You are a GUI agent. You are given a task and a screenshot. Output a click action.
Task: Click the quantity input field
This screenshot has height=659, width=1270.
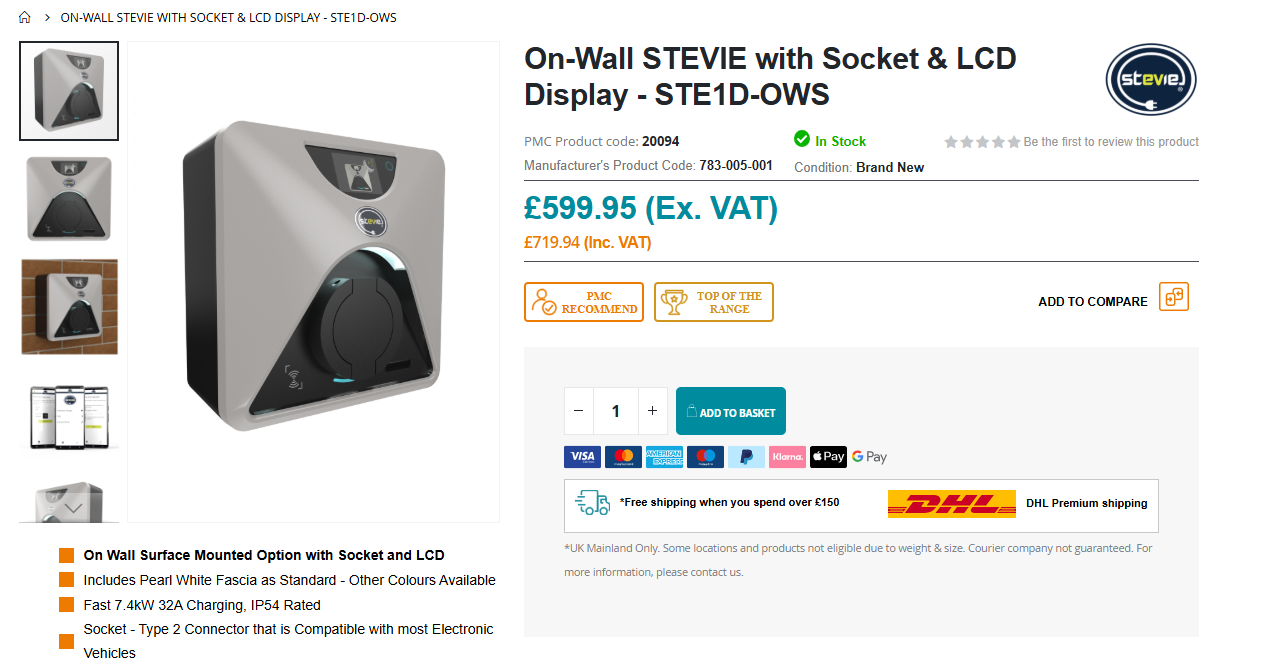[x=615, y=411]
